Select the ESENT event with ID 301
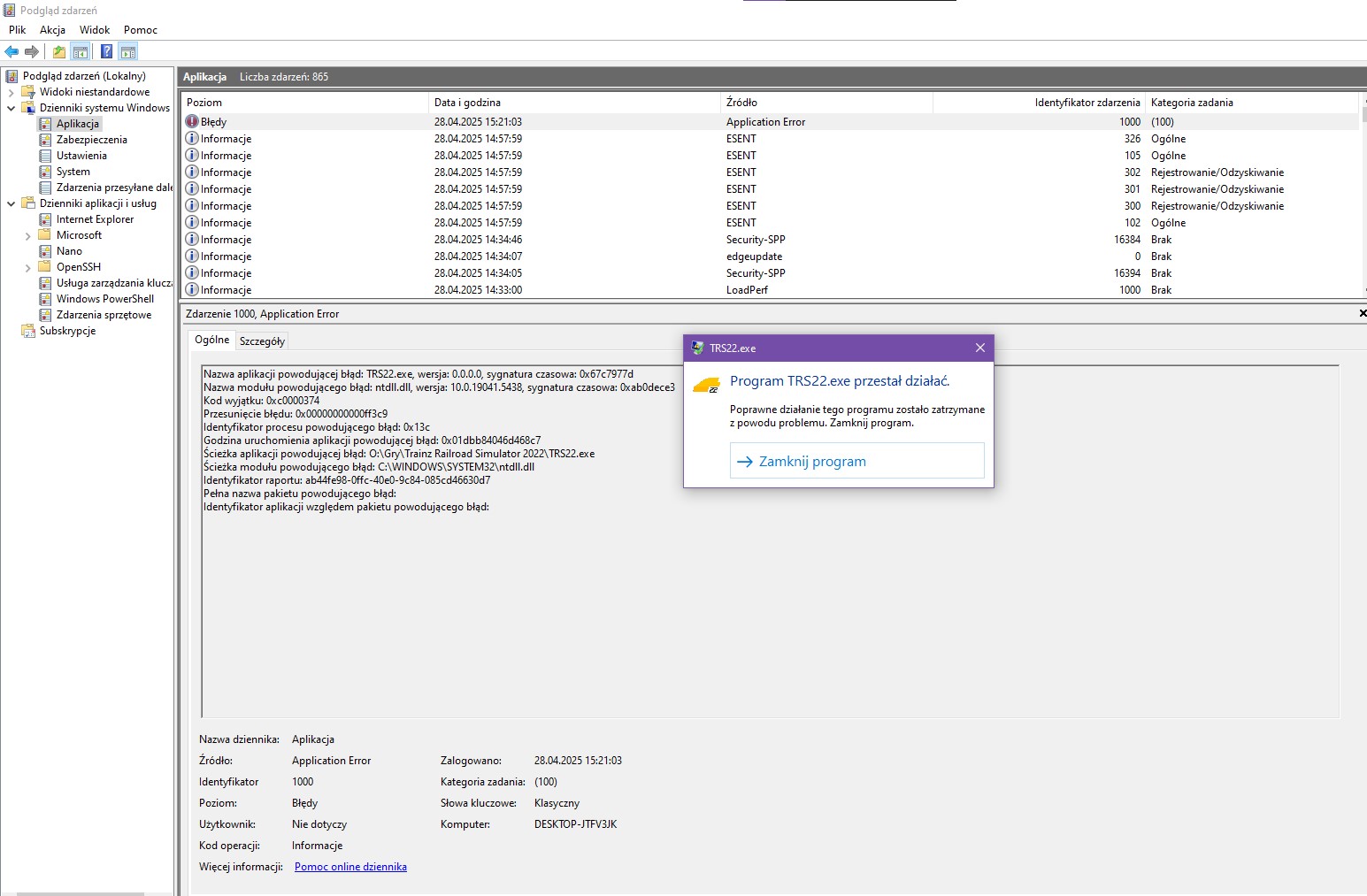Screen dimensions: 1367x896 [770, 189]
